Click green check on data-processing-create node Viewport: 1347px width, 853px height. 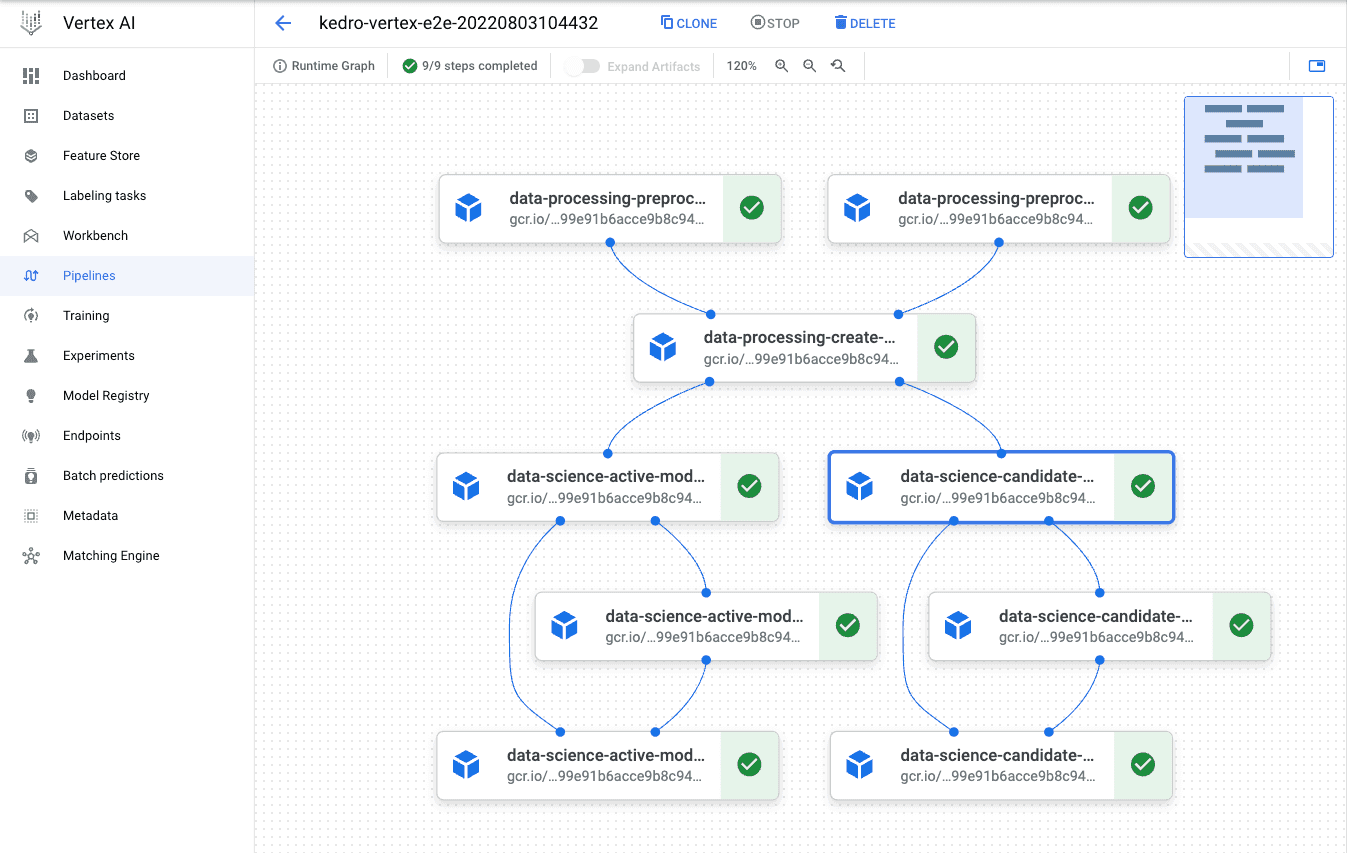[x=946, y=347]
